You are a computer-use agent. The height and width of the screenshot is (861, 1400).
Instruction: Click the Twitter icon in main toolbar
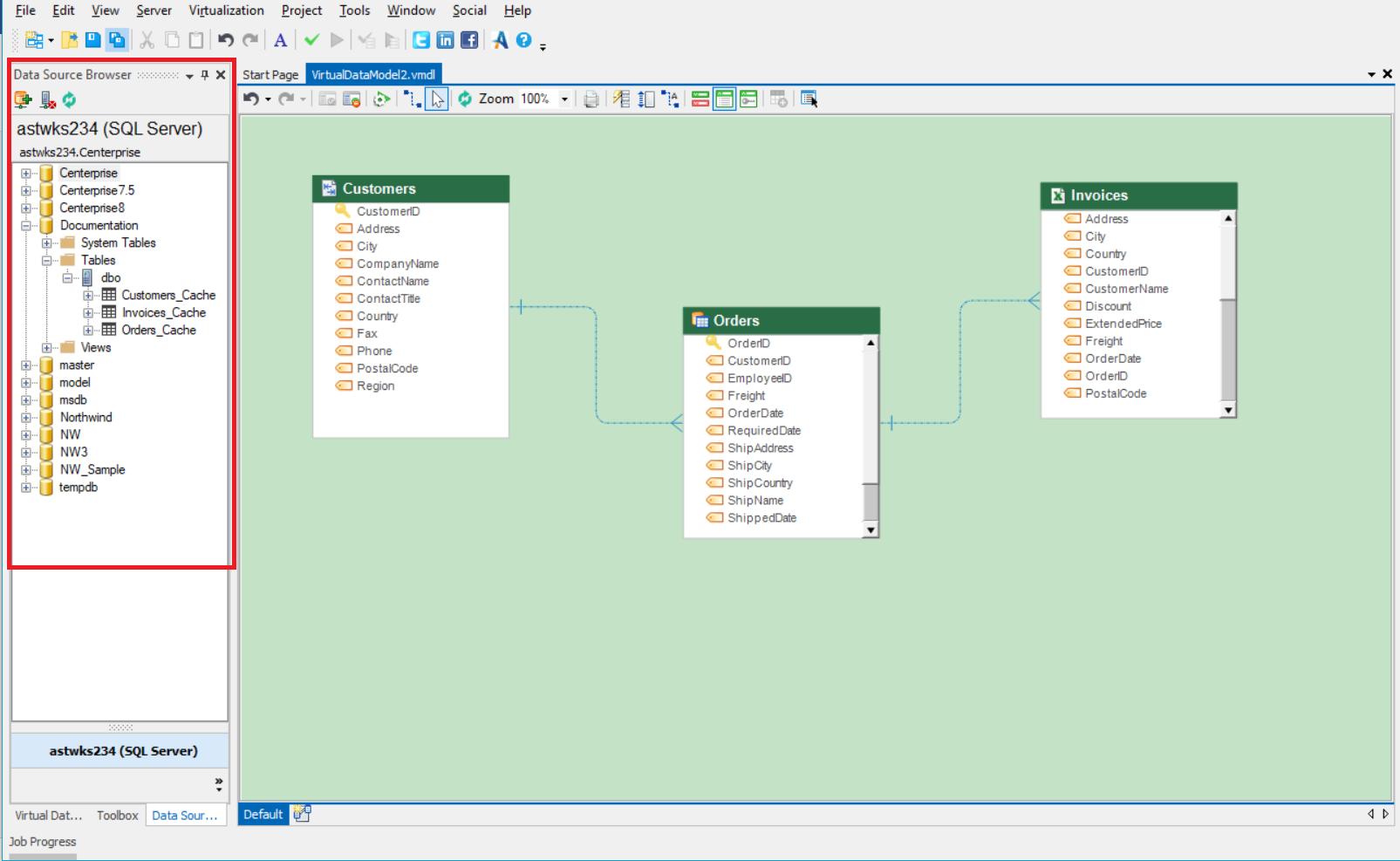[x=421, y=40]
